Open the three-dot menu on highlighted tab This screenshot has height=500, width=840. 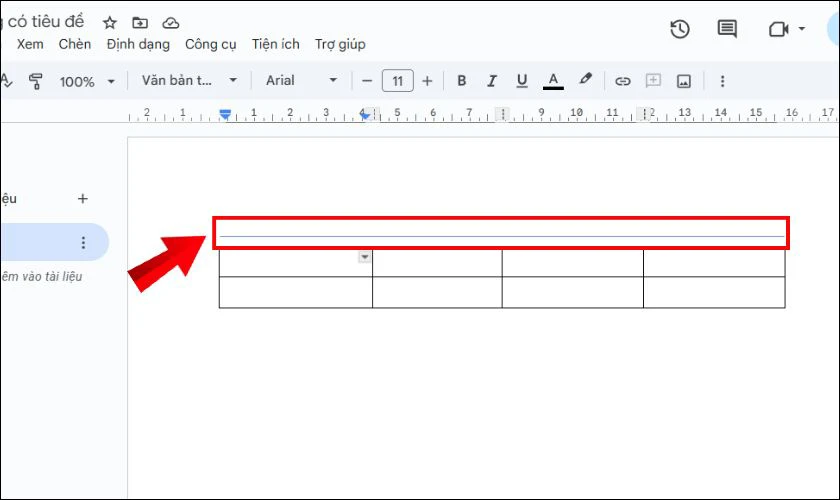point(83,243)
